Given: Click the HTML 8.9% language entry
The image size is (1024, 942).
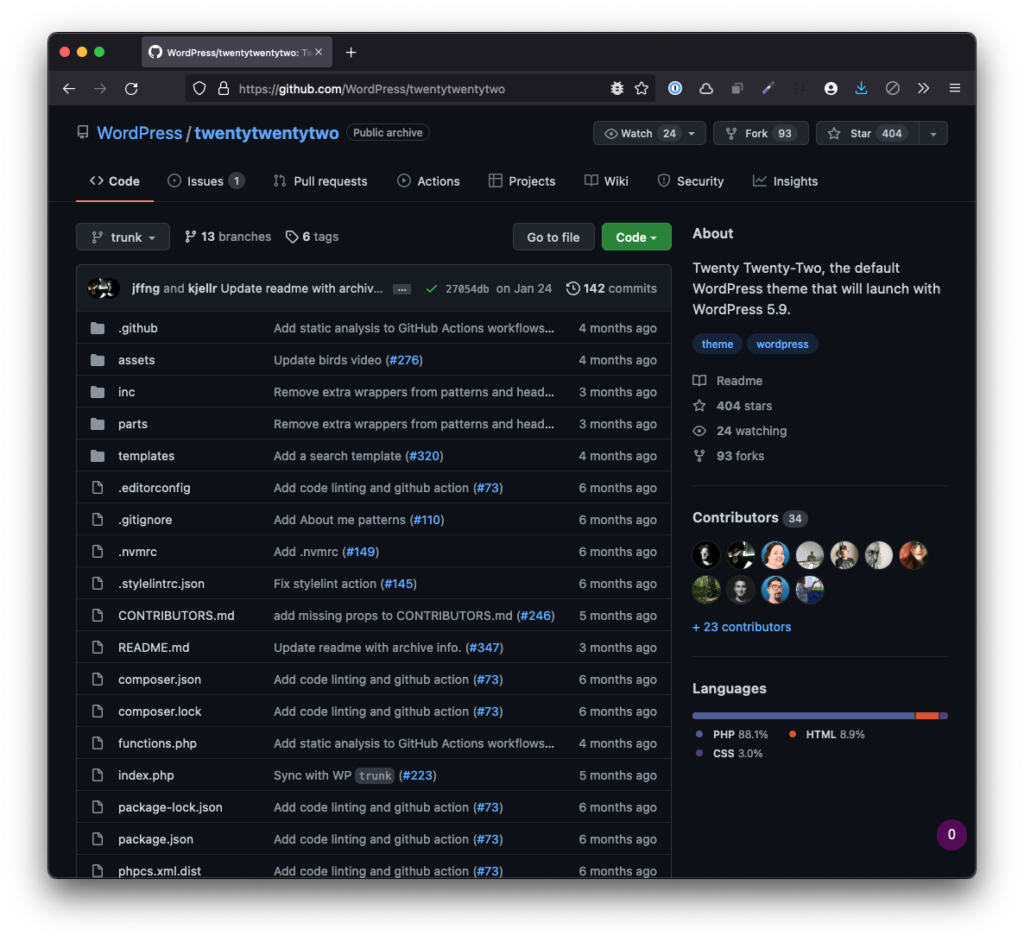Looking at the screenshot, I should [826, 734].
